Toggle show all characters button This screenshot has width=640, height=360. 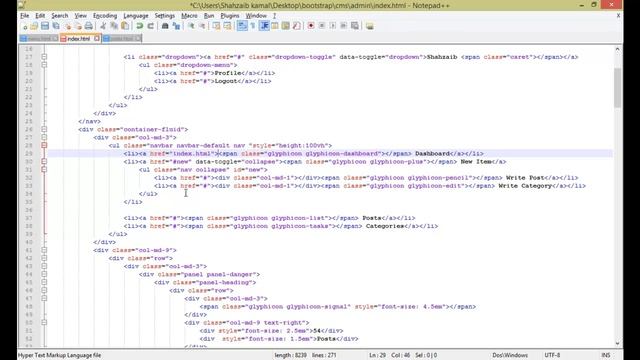click(253, 26)
